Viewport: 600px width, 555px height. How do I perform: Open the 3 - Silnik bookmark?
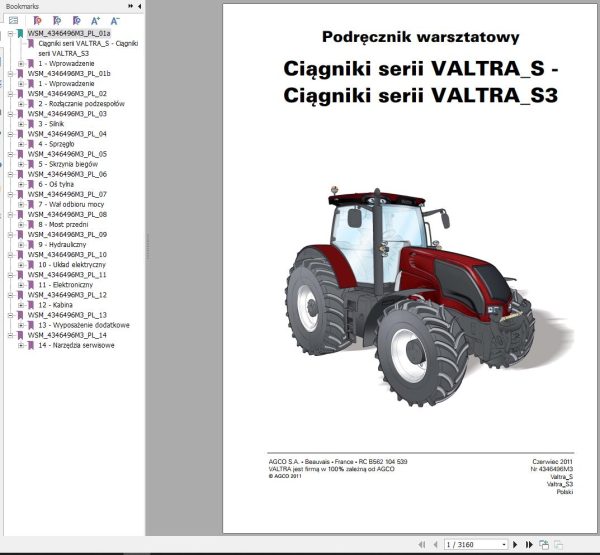[51, 124]
